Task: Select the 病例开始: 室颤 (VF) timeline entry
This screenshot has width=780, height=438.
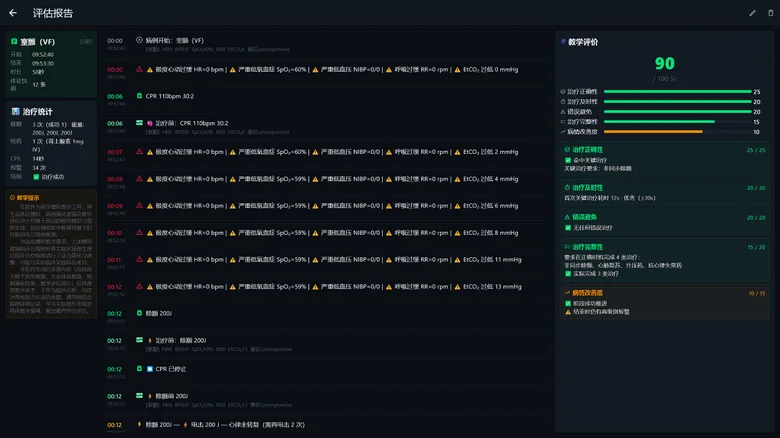Action: point(326,44)
